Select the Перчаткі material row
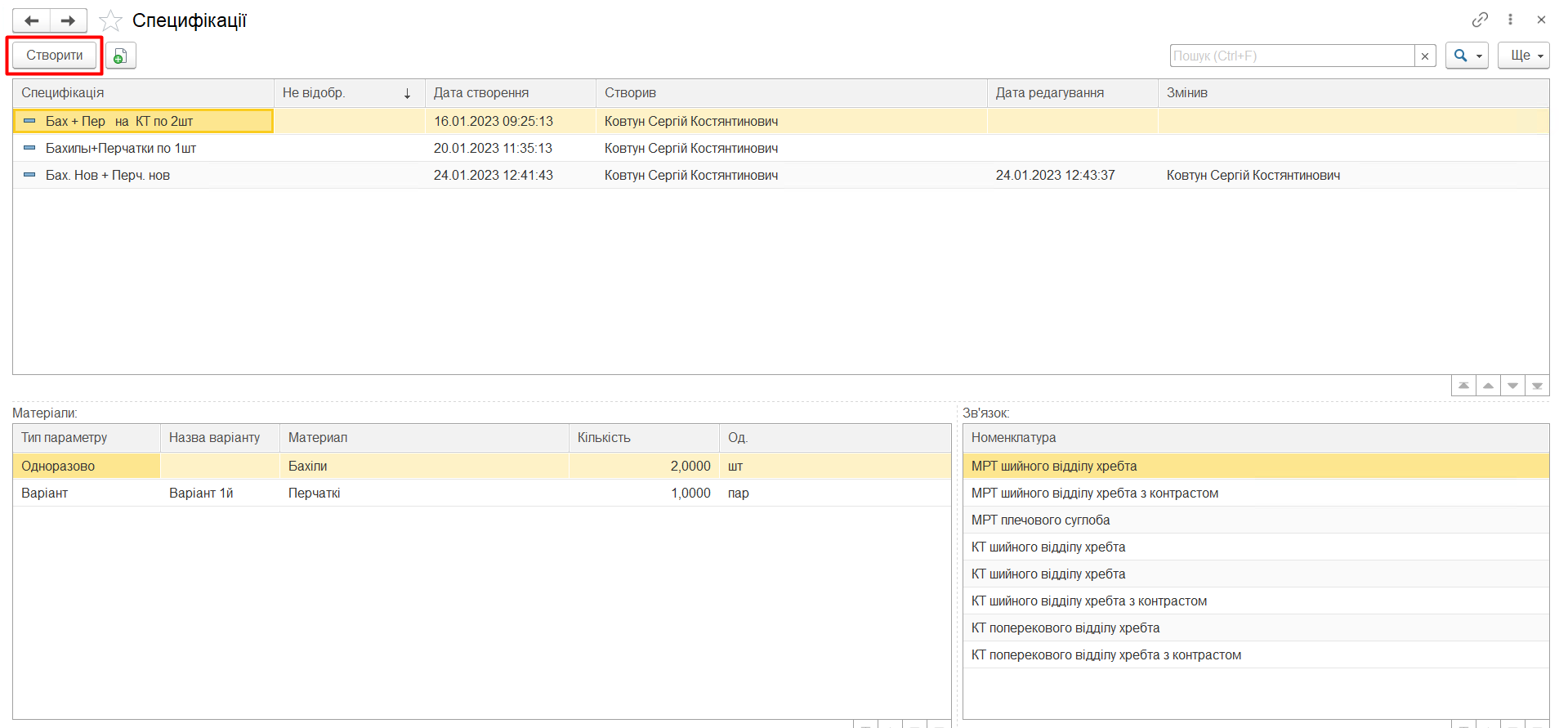The height and width of the screenshot is (728, 1568). coord(315,493)
